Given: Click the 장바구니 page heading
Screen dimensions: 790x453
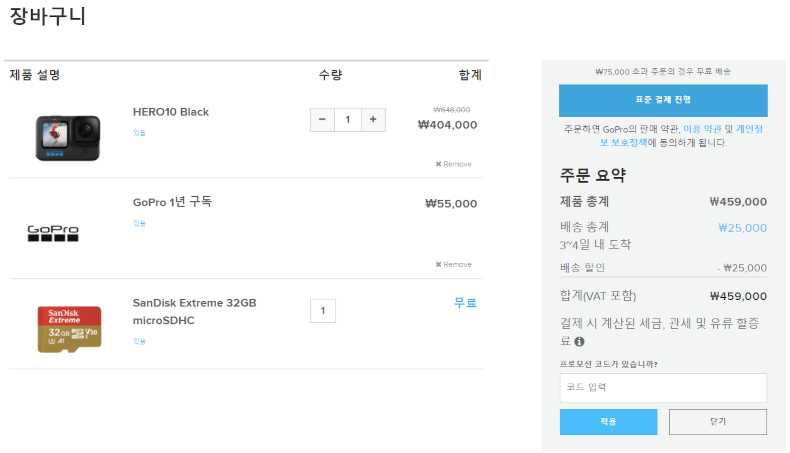Looking at the screenshot, I should click(47, 16).
